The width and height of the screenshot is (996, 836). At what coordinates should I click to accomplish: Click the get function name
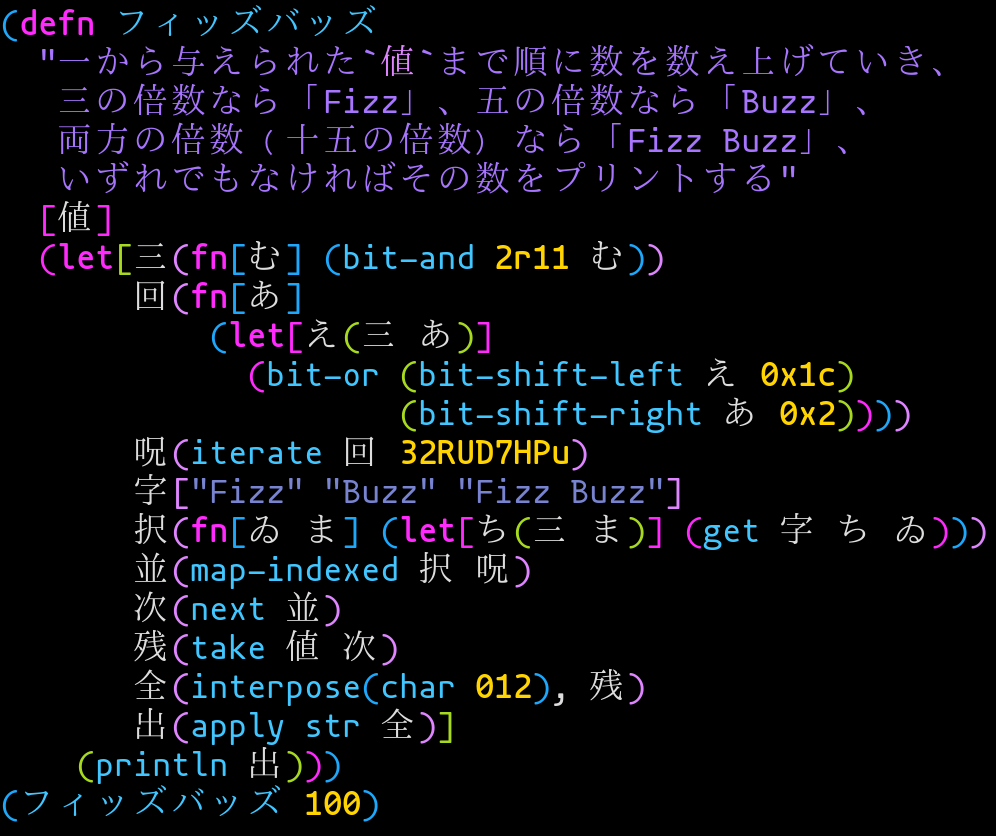click(x=731, y=532)
